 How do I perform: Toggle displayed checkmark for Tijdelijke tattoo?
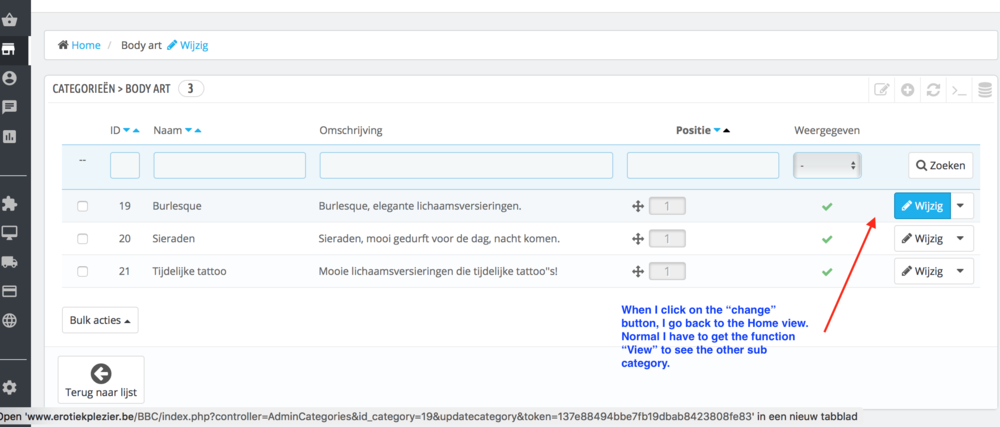point(827,271)
